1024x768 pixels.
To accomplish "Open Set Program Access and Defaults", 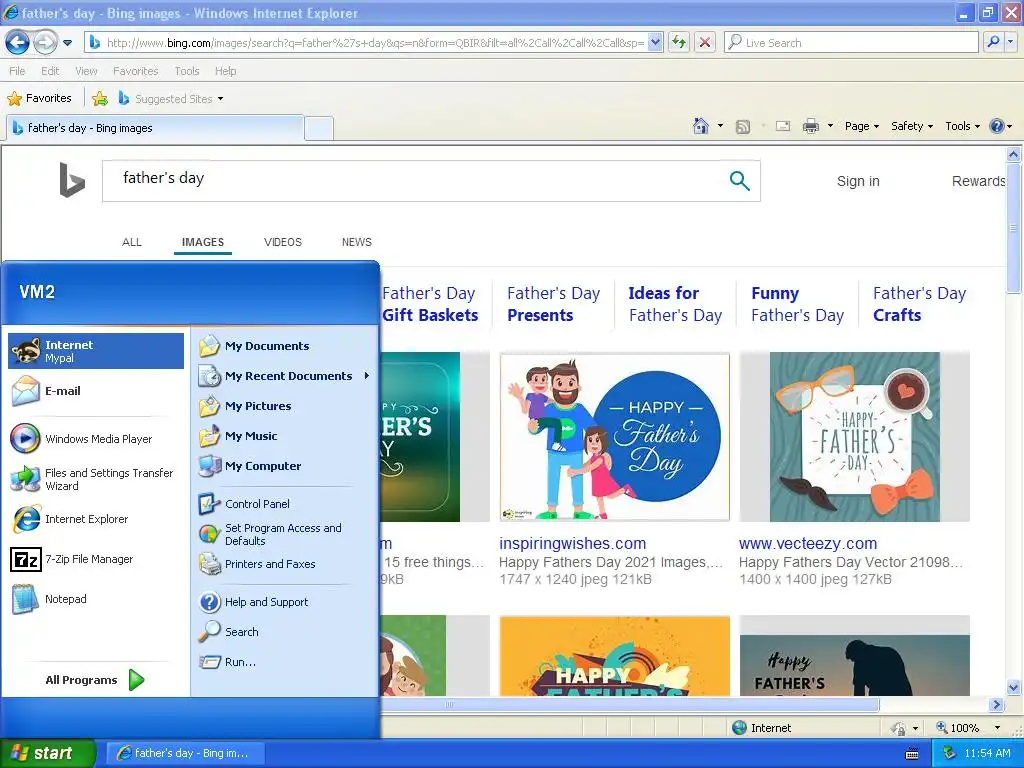I will (x=285, y=534).
